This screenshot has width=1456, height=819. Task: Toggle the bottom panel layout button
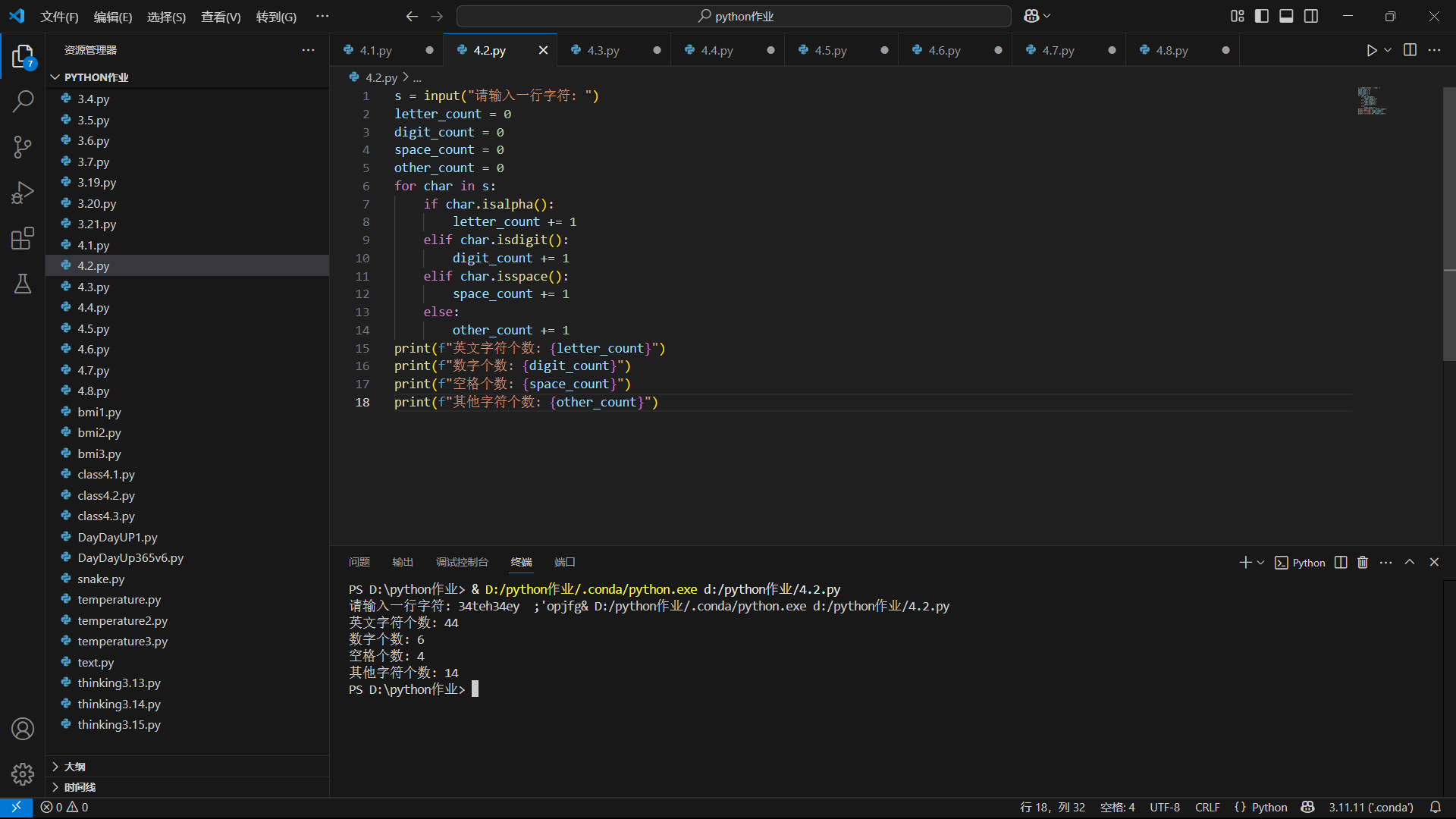pos(1286,16)
